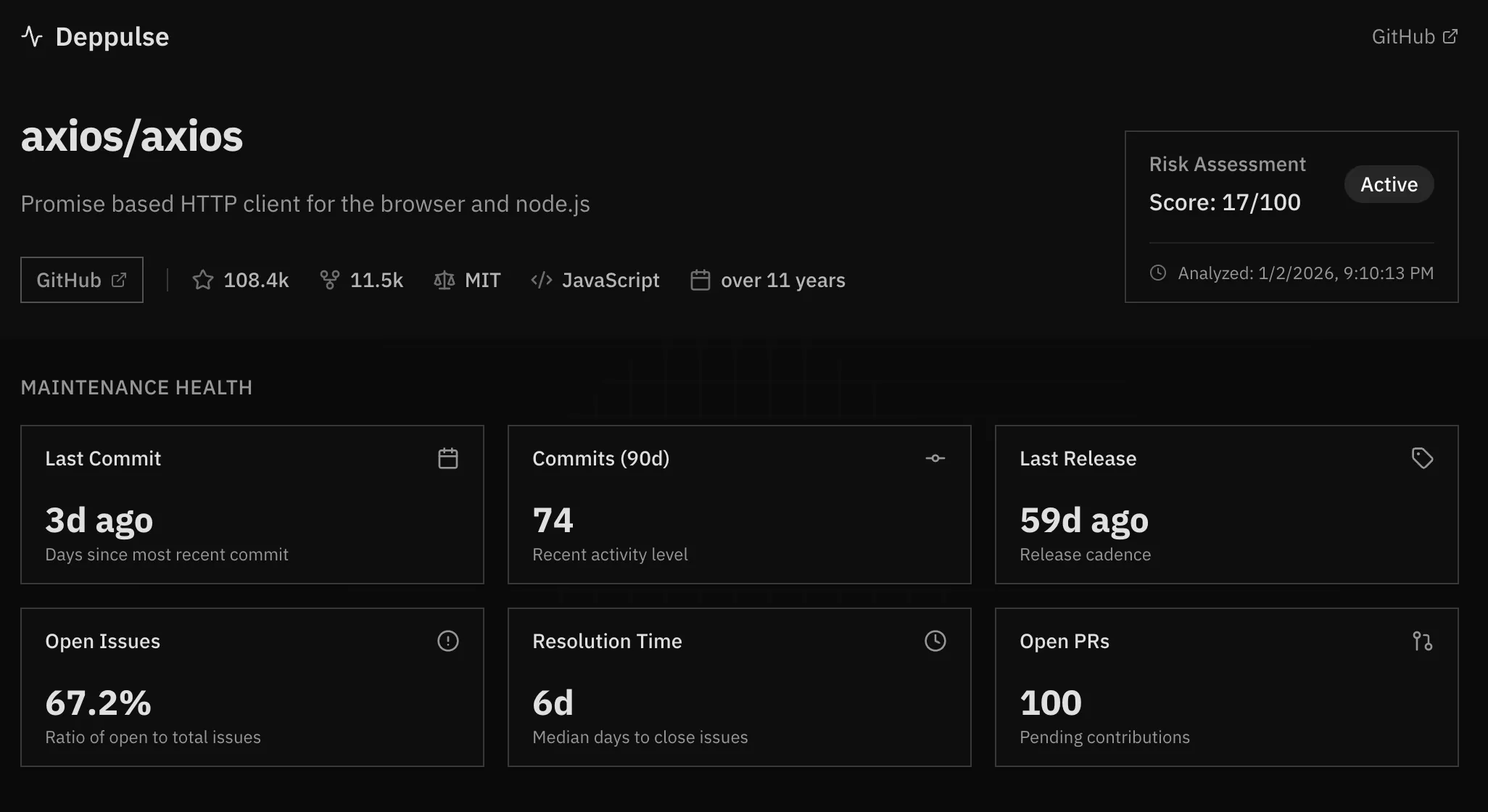The image size is (1488, 812).
Task: Click the code brackets icon beside JavaScript
Action: (x=542, y=280)
